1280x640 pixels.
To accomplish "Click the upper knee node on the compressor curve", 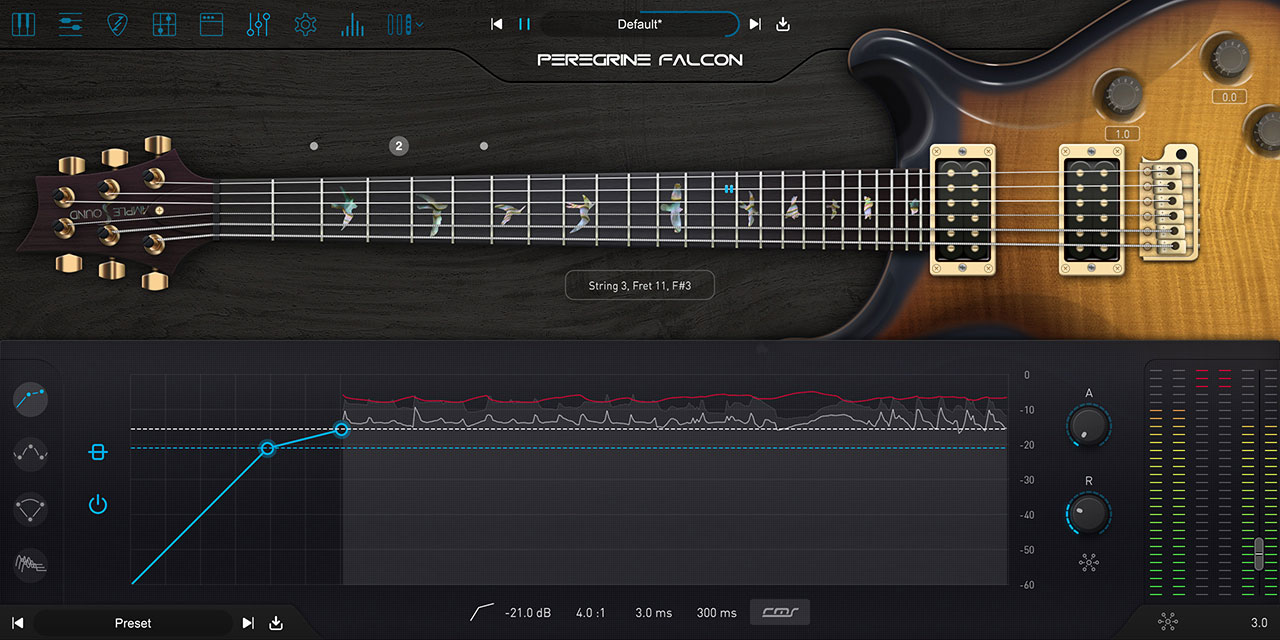I will pyautogui.click(x=342, y=429).
